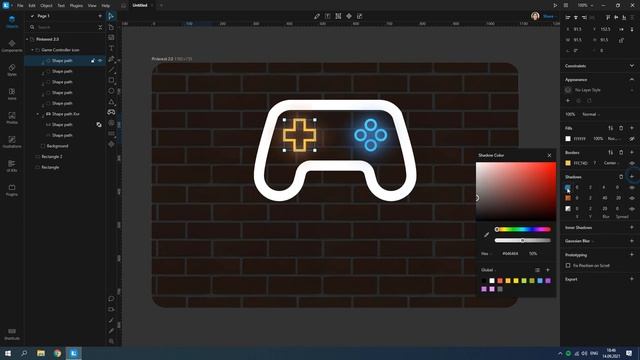Collapse the Game Controller Icon group
Viewport: 640px width, 360px height.
(x=33, y=50)
